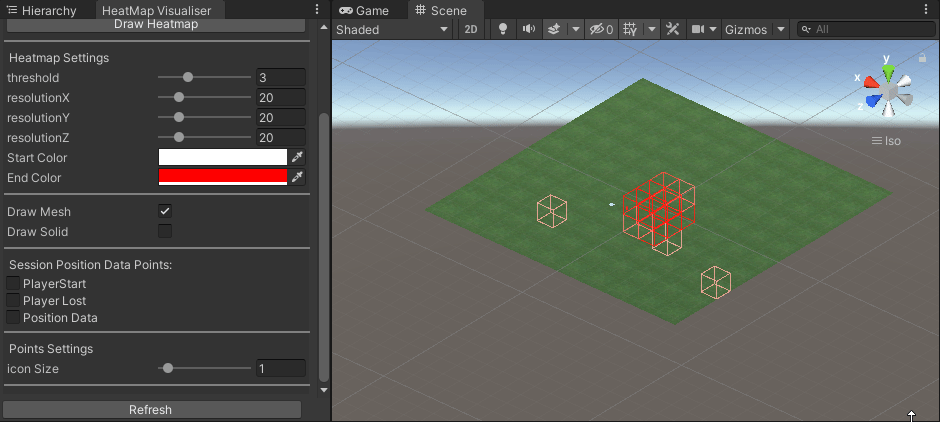The width and height of the screenshot is (940, 422).
Task: Pick Start Color with eyedropper
Action: [297, 158]
